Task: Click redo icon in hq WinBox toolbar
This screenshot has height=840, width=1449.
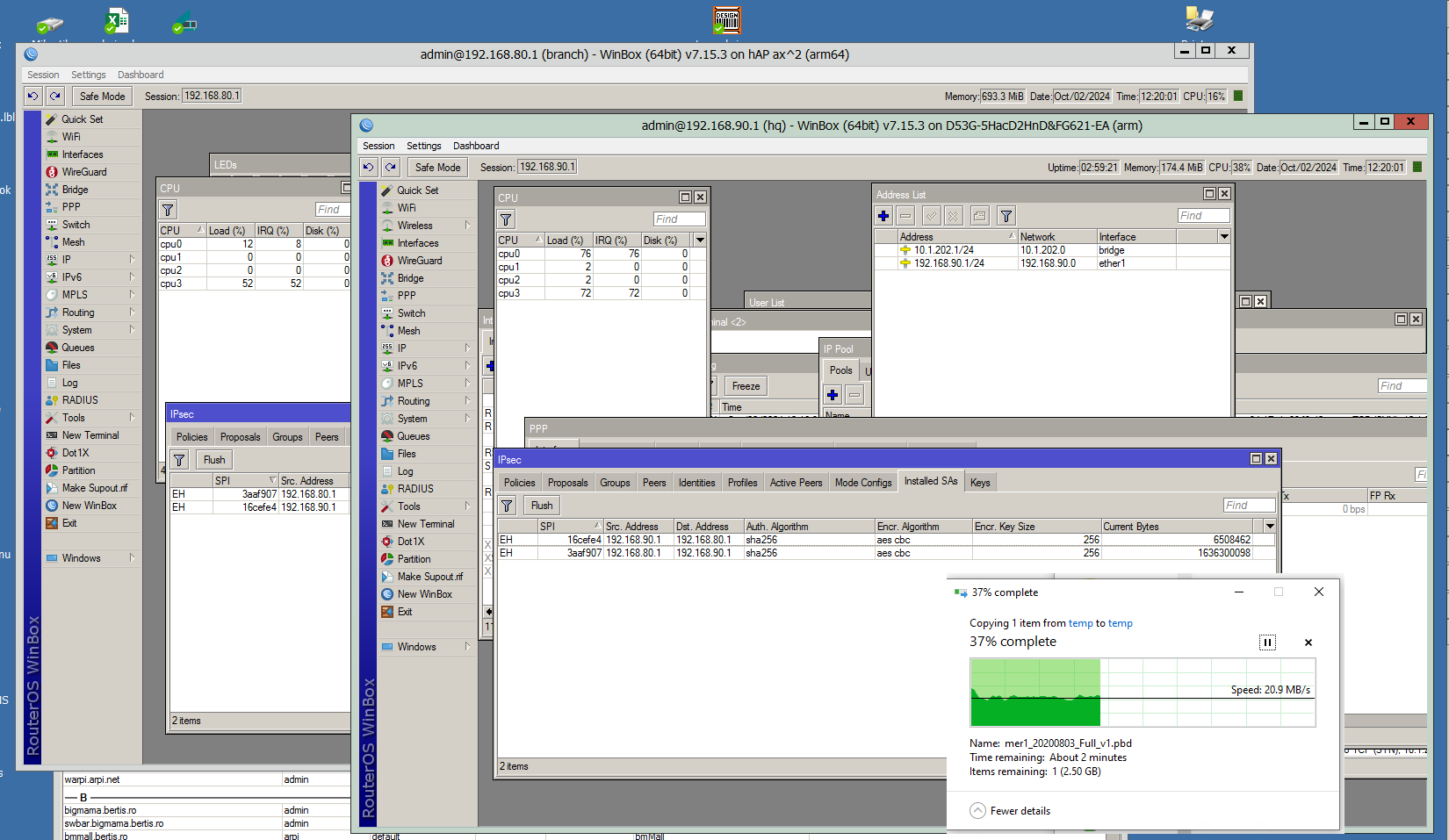Action: tap(391, 167)
